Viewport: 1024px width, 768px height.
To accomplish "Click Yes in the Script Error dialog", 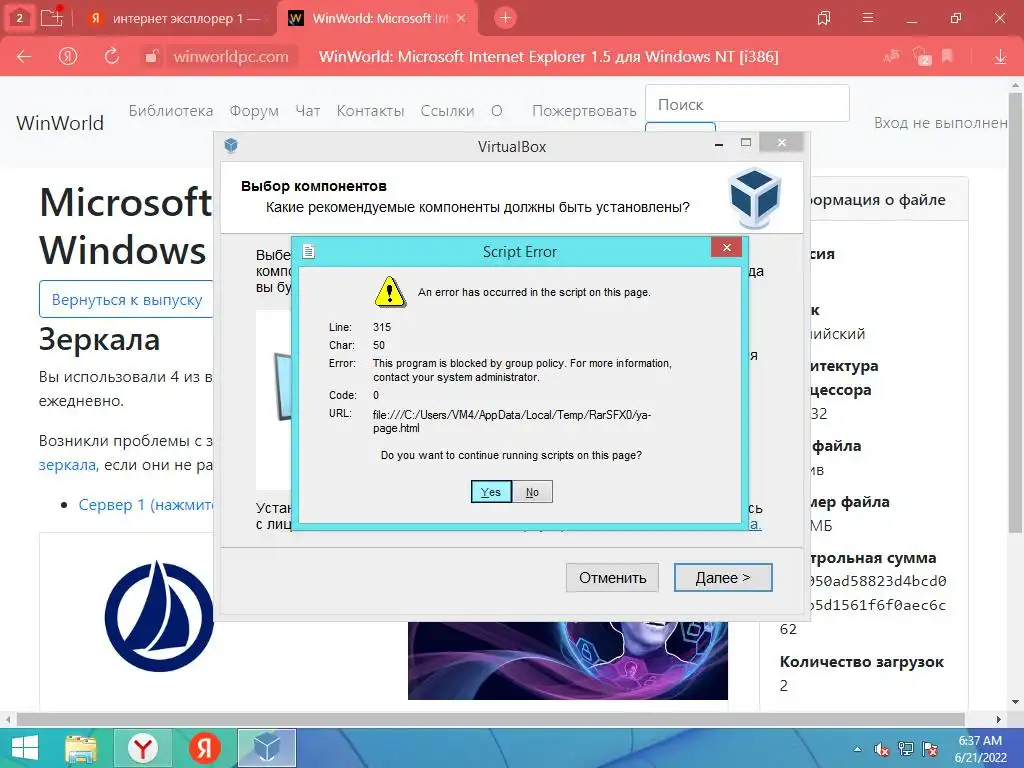I will pos(490,492).
